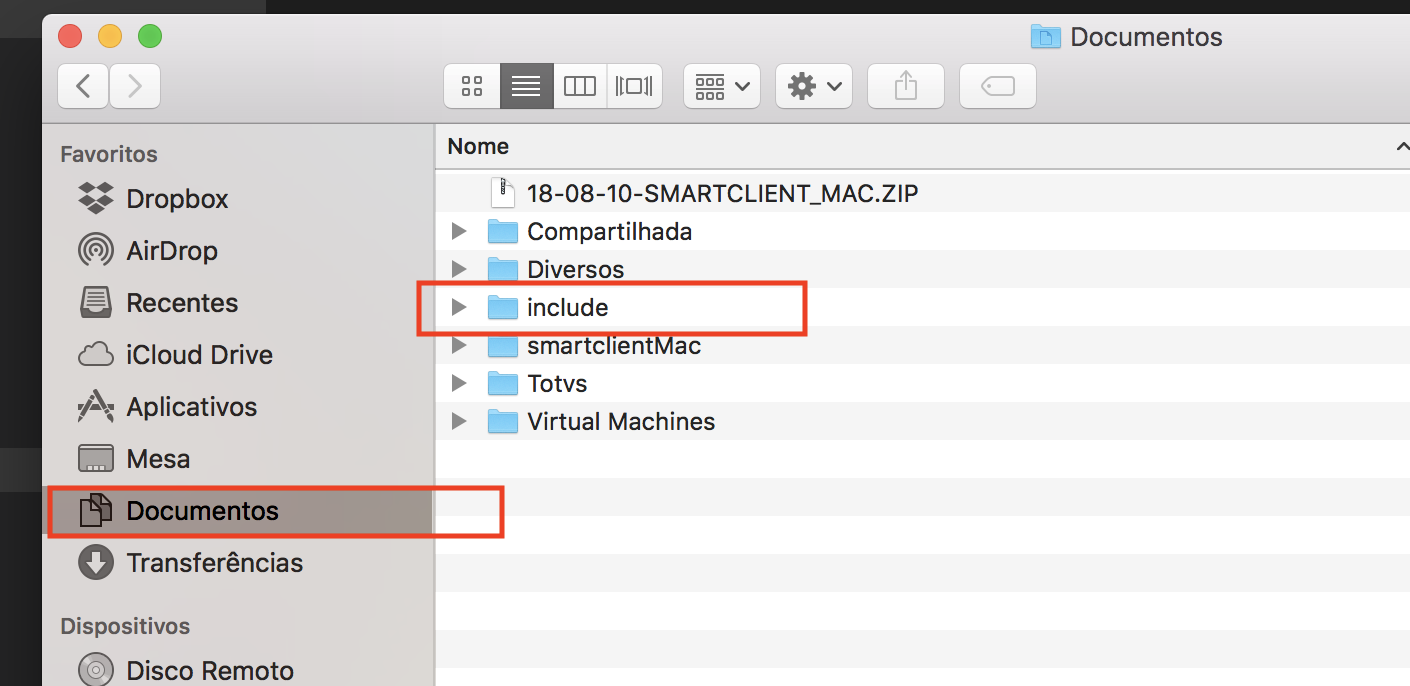
Task: Expand the include folder triangle
Action: click(459, 307)
